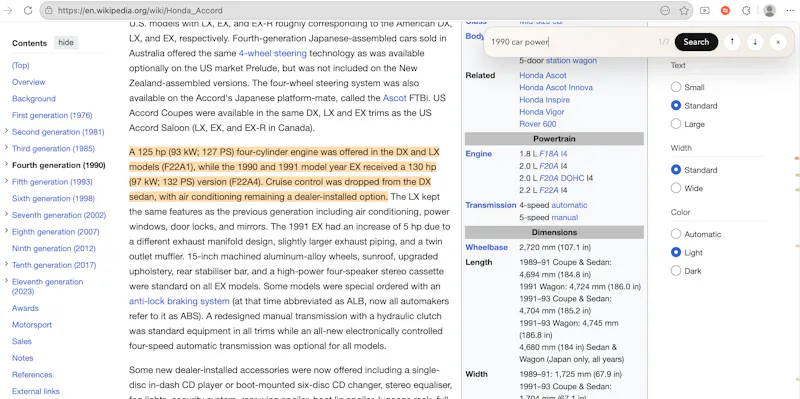The width and height of the screenshot is (800, 399).
Task: Go to External links in contents
Action: [36, 391]
